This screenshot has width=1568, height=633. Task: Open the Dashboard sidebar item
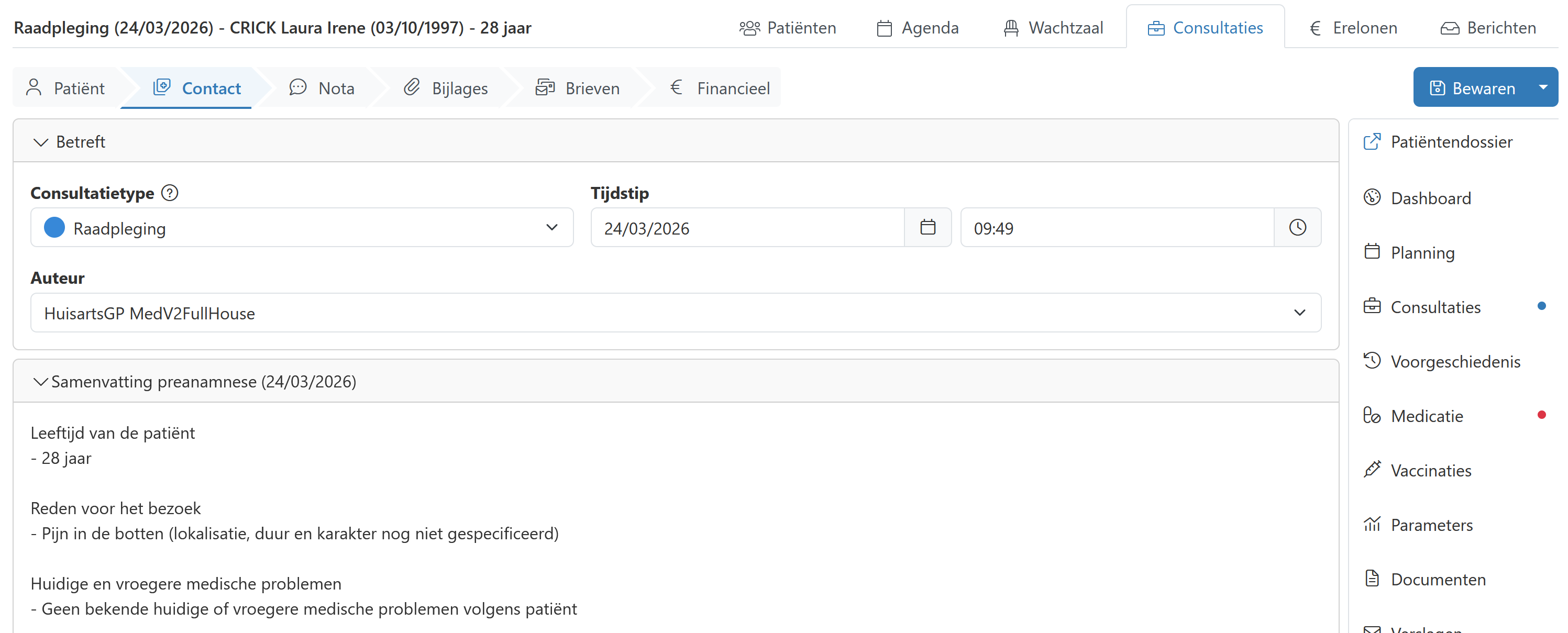[1430, 198]
